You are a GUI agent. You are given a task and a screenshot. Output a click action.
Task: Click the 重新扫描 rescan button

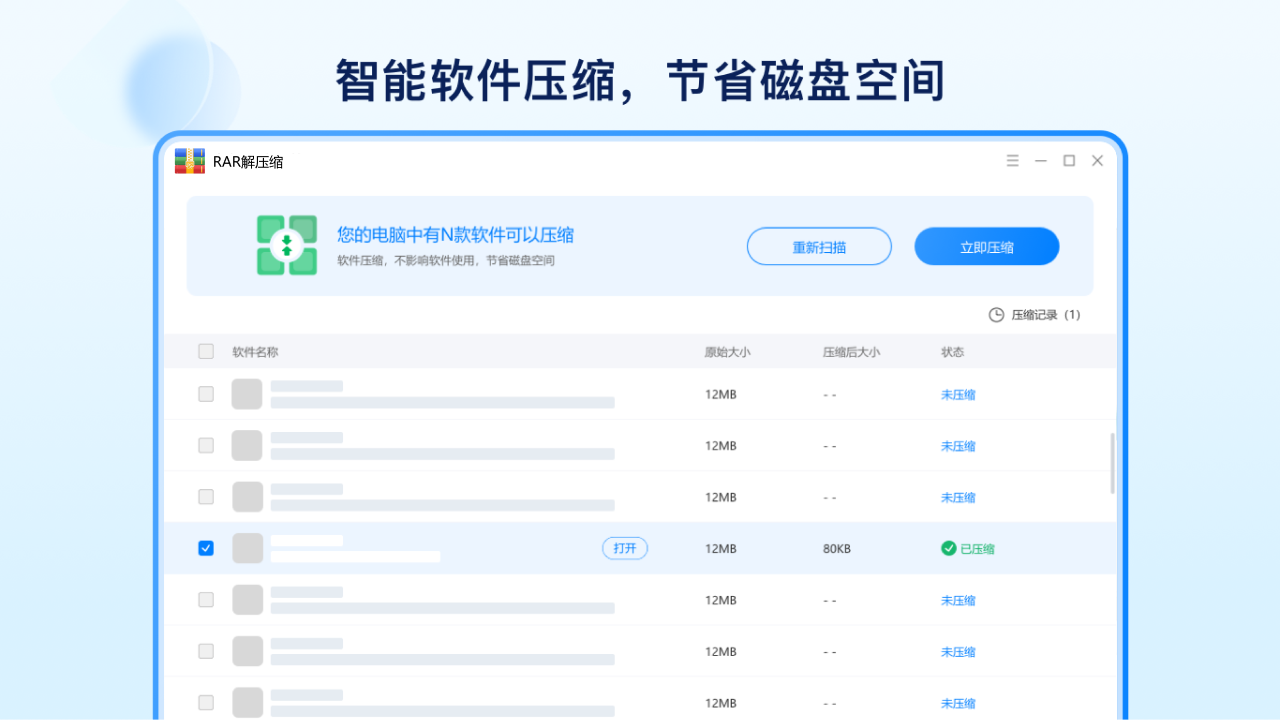819,246
